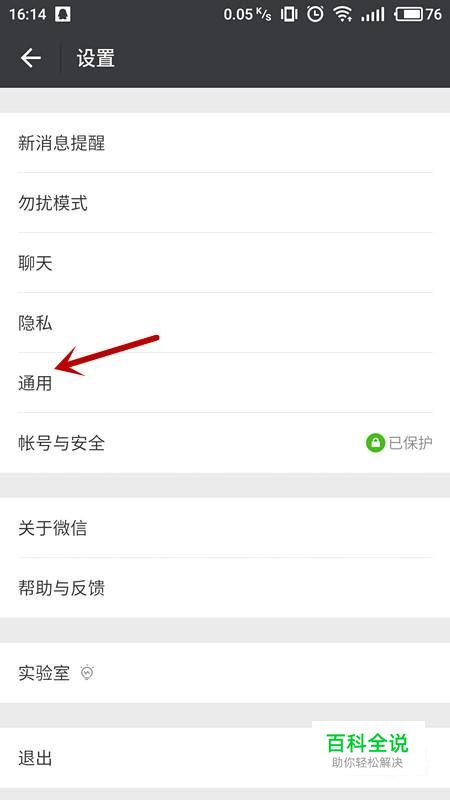The image size is (450, 800).
Task: Tap the 退出 logout option
Action: pos(225,758)
